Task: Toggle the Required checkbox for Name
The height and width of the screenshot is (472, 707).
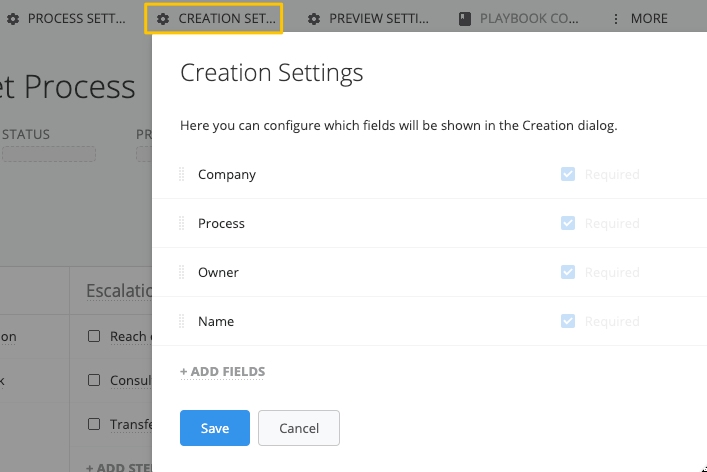Action: [568, 321]
